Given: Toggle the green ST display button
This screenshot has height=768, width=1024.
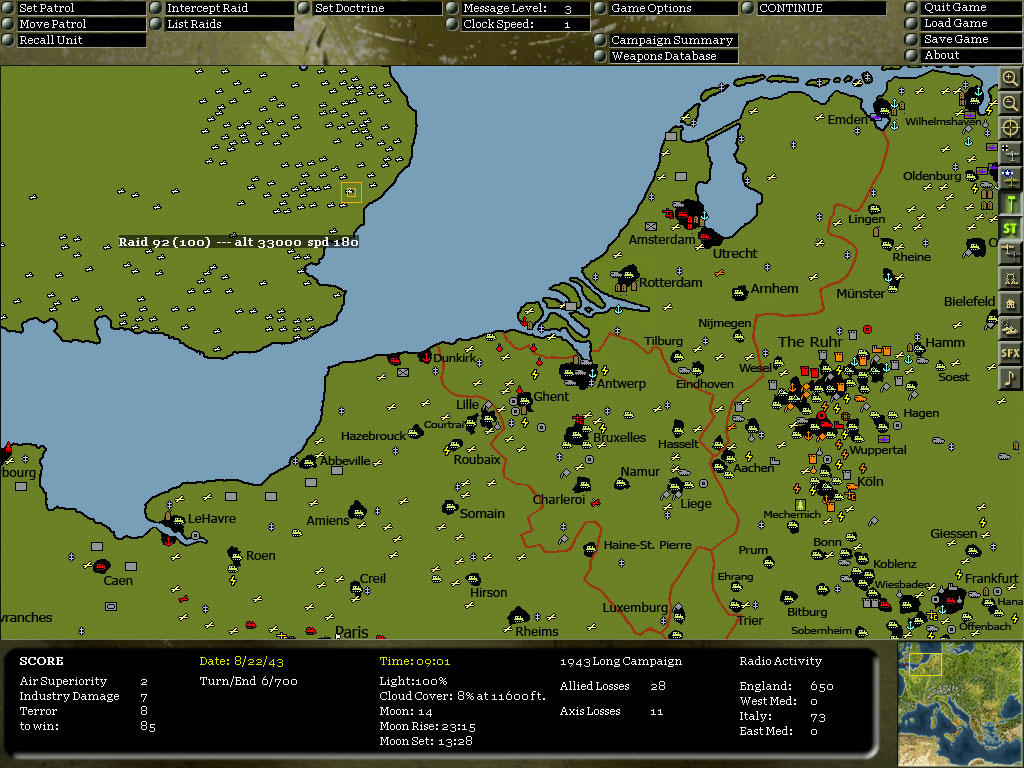Looking at the screenshot, I should (1010, 228).
